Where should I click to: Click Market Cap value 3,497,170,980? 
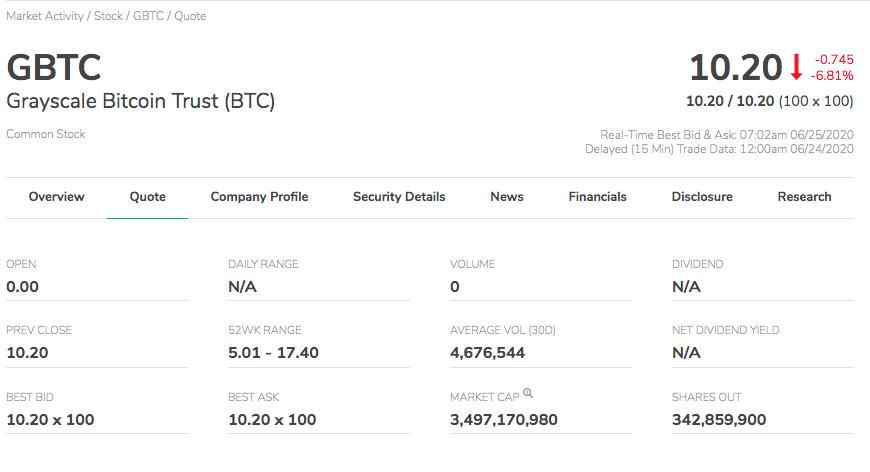(x=504, y=420)
